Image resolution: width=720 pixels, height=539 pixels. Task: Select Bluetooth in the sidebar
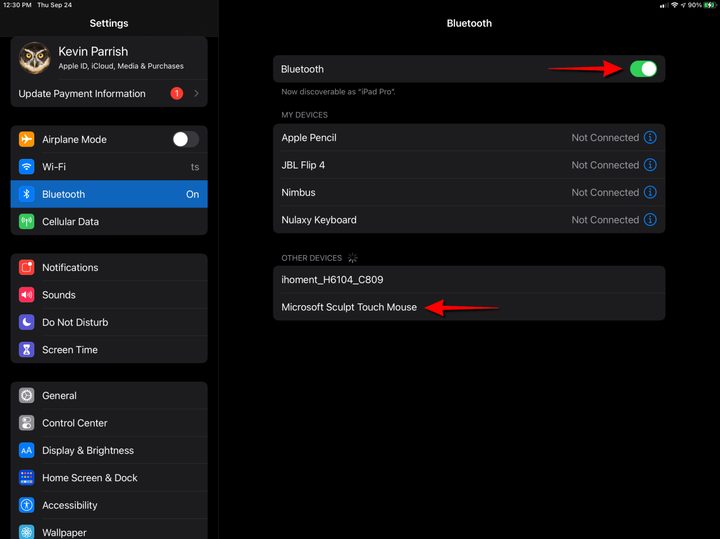tap(109, 194)
